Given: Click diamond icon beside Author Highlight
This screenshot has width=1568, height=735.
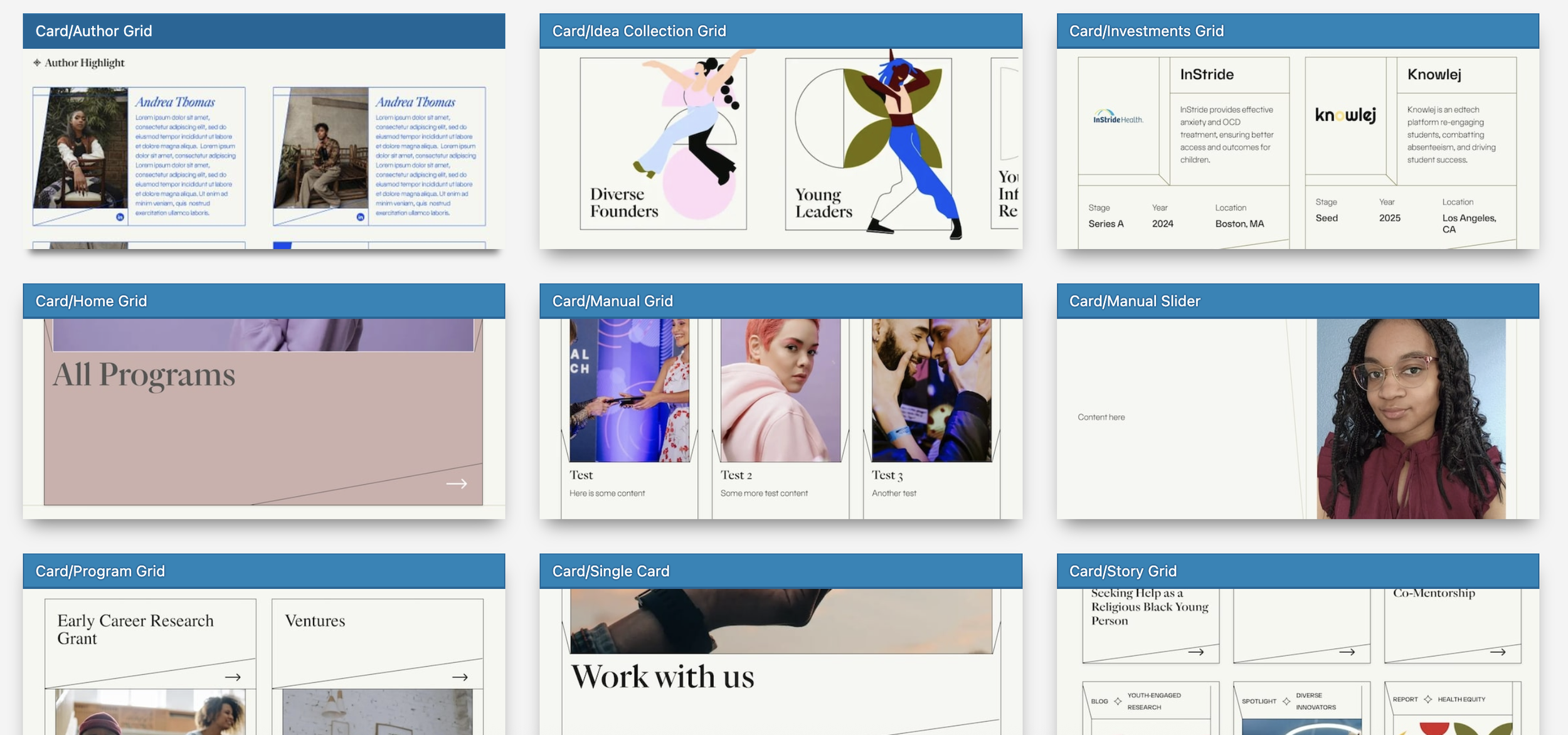Looking at the screenshot, I should click(37, 63).
